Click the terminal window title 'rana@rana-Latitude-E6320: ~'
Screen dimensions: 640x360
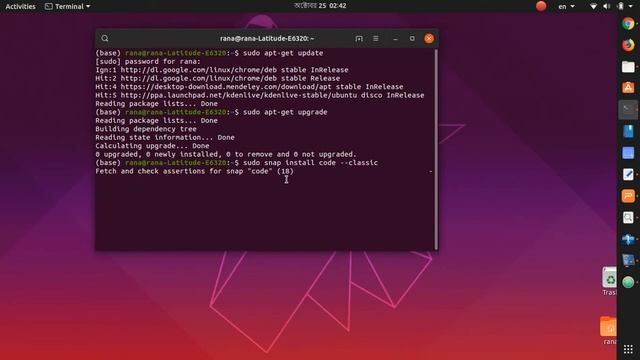click(x=267, y=38)
